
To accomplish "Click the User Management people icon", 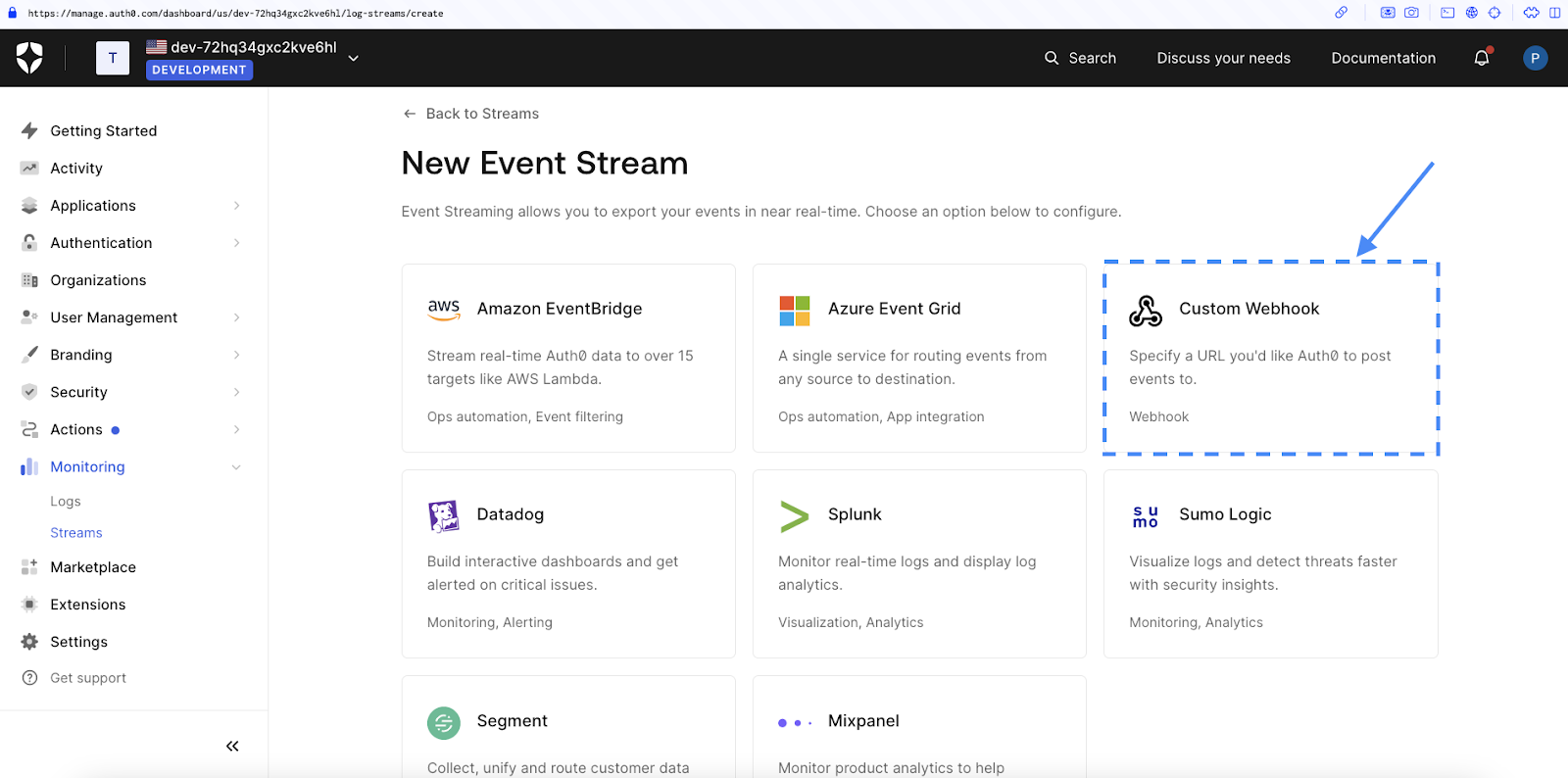I will point(29,317).
